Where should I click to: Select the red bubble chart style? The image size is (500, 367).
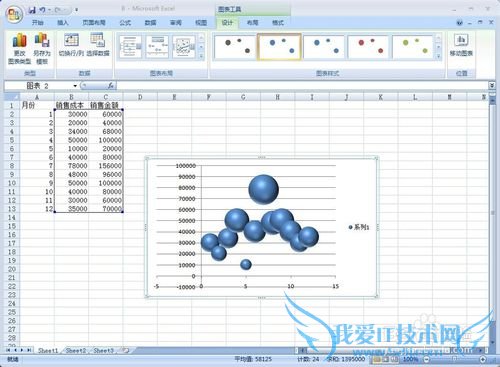coord(368,47)
